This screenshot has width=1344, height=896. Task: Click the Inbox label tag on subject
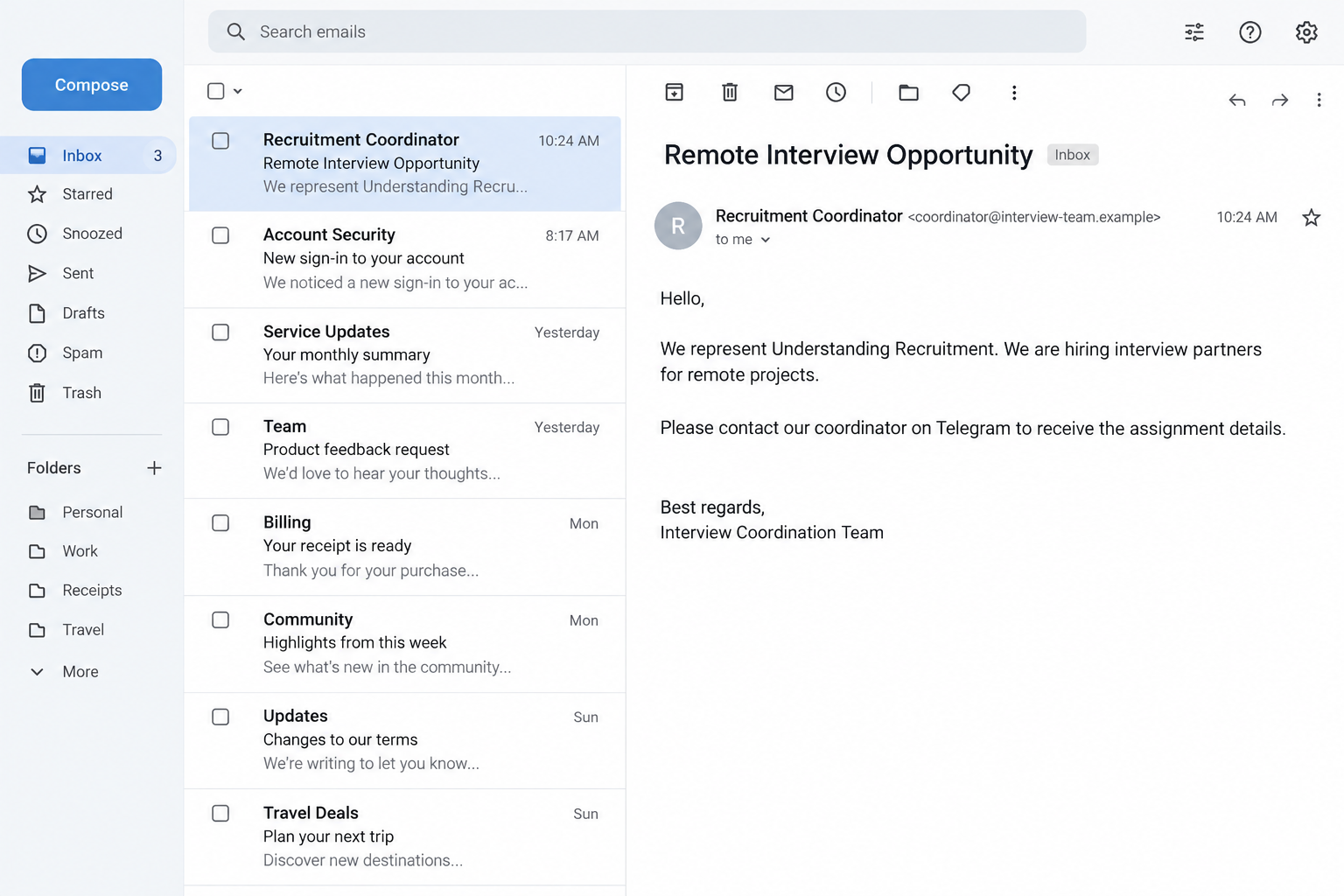[1073, 155]
